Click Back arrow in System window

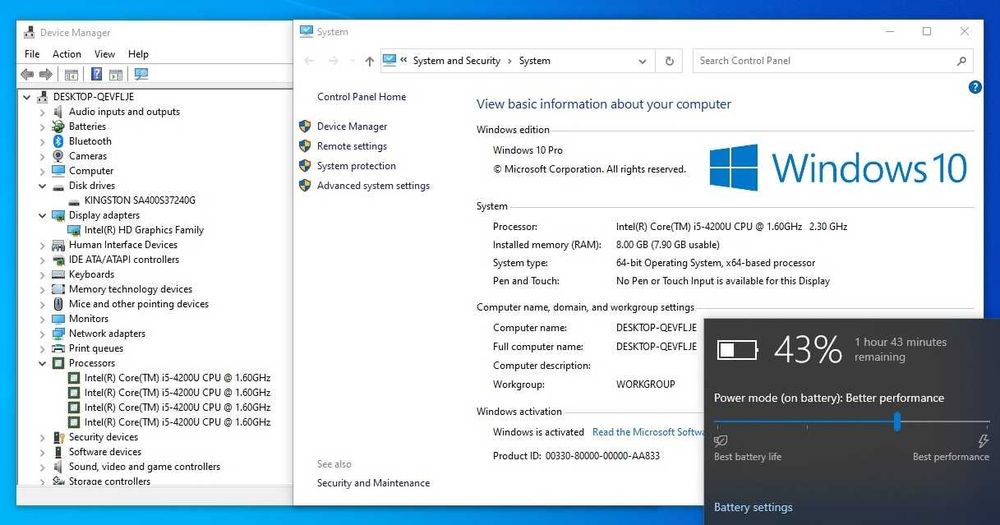(309, 61)
